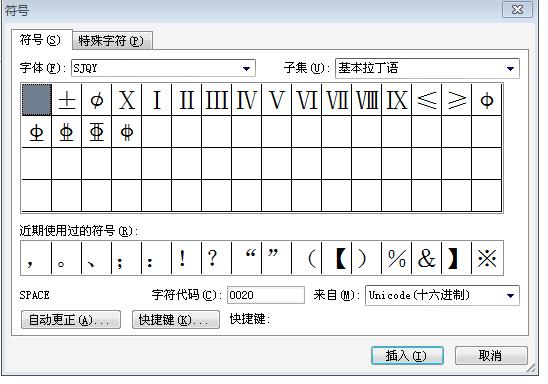Switch to the 特殊字符(P) tab
The image size is (548, 384).
point(112,41)
